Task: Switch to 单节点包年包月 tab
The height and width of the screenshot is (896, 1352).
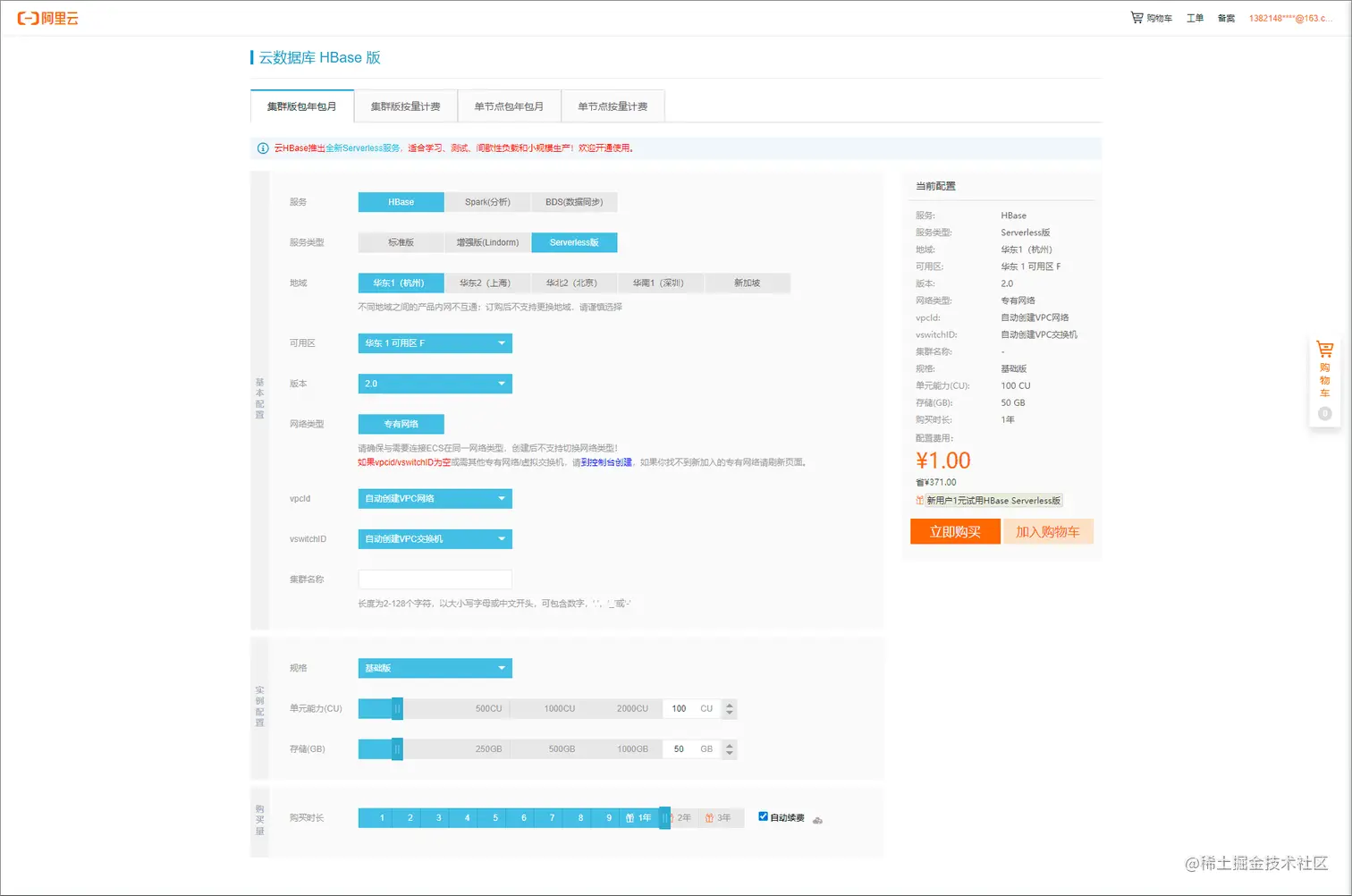Action: click(509, 106)
